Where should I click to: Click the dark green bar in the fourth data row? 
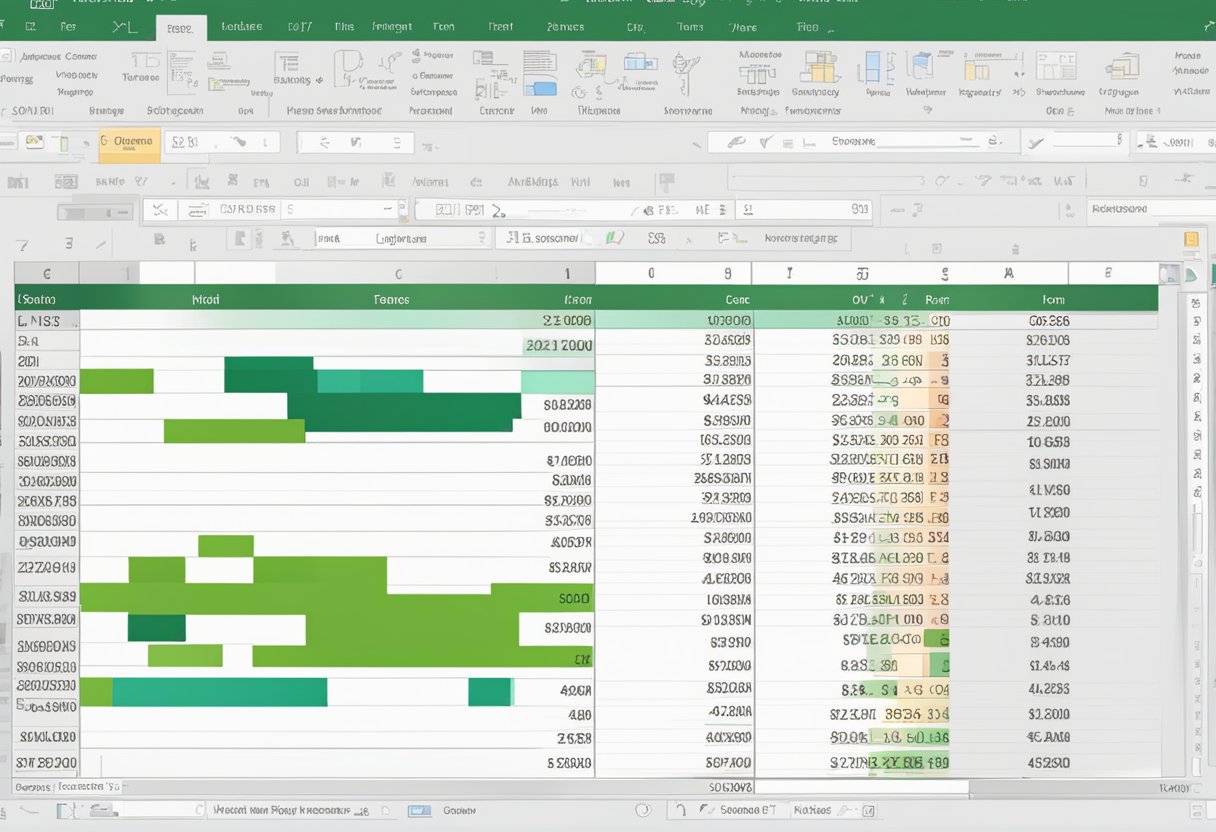click(x=270, y=381)
